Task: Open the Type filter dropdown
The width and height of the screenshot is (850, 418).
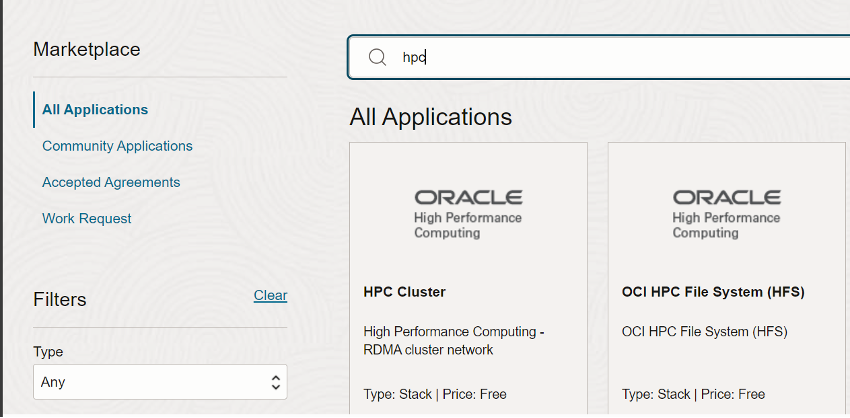Action: coord(160,382)
